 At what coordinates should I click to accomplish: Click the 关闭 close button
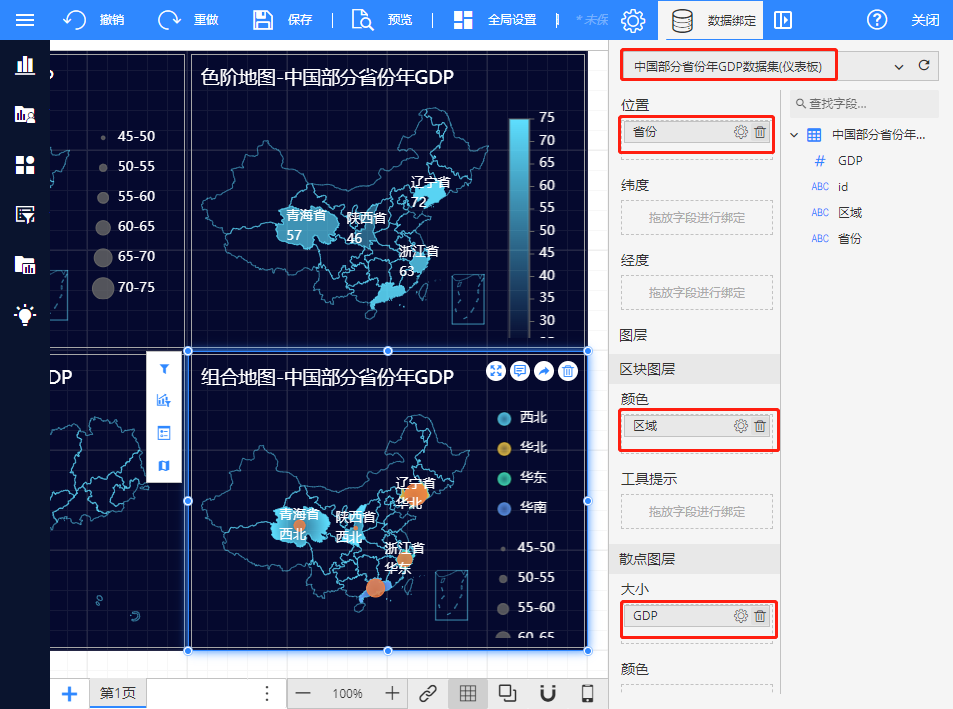tap(925, 20)
